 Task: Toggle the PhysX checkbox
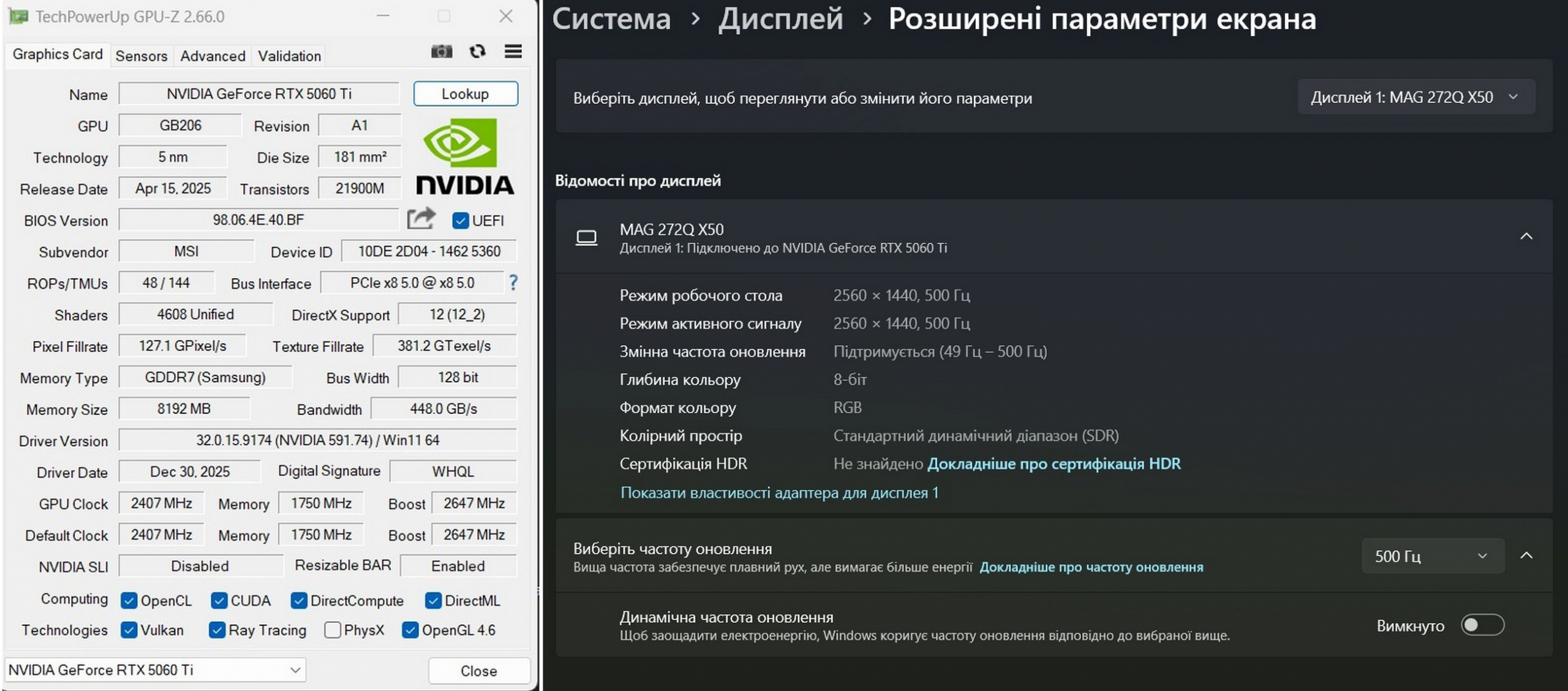pos(333,630)
